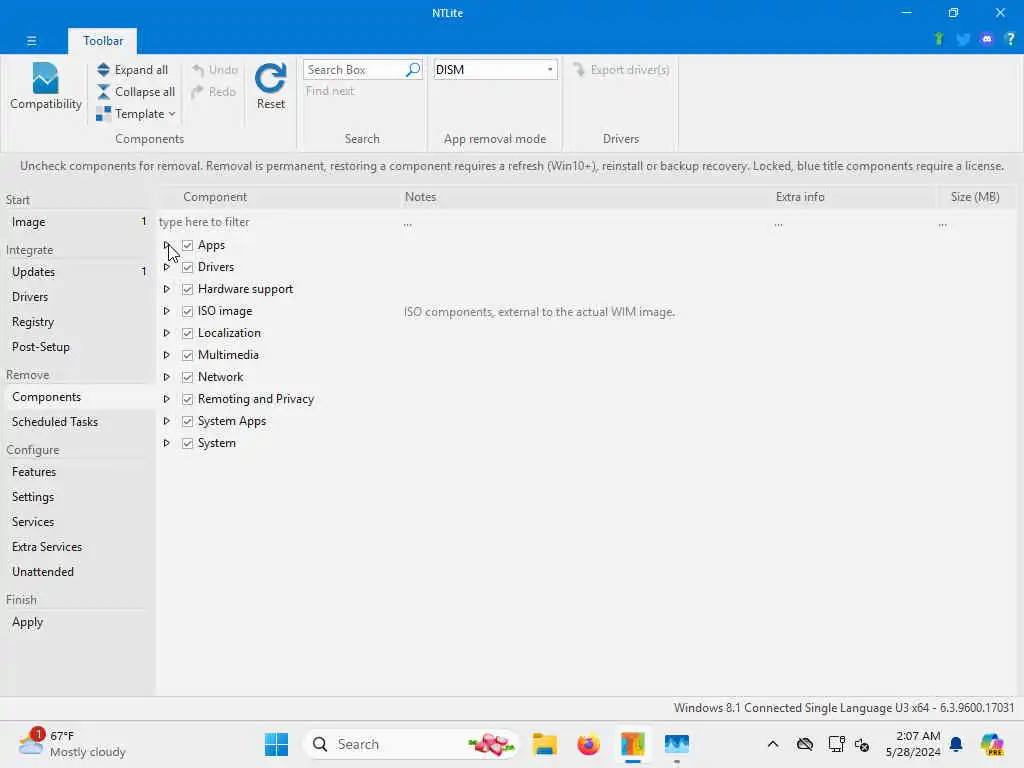Open the Help question mark icon
The height and width of the screenshot is (768, 1024).
coord(1010,39)
